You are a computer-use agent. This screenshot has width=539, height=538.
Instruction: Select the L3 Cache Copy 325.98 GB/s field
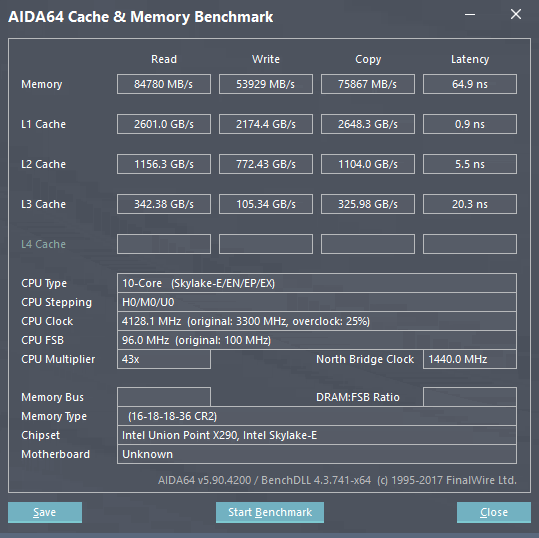click(x=368, y=204)
